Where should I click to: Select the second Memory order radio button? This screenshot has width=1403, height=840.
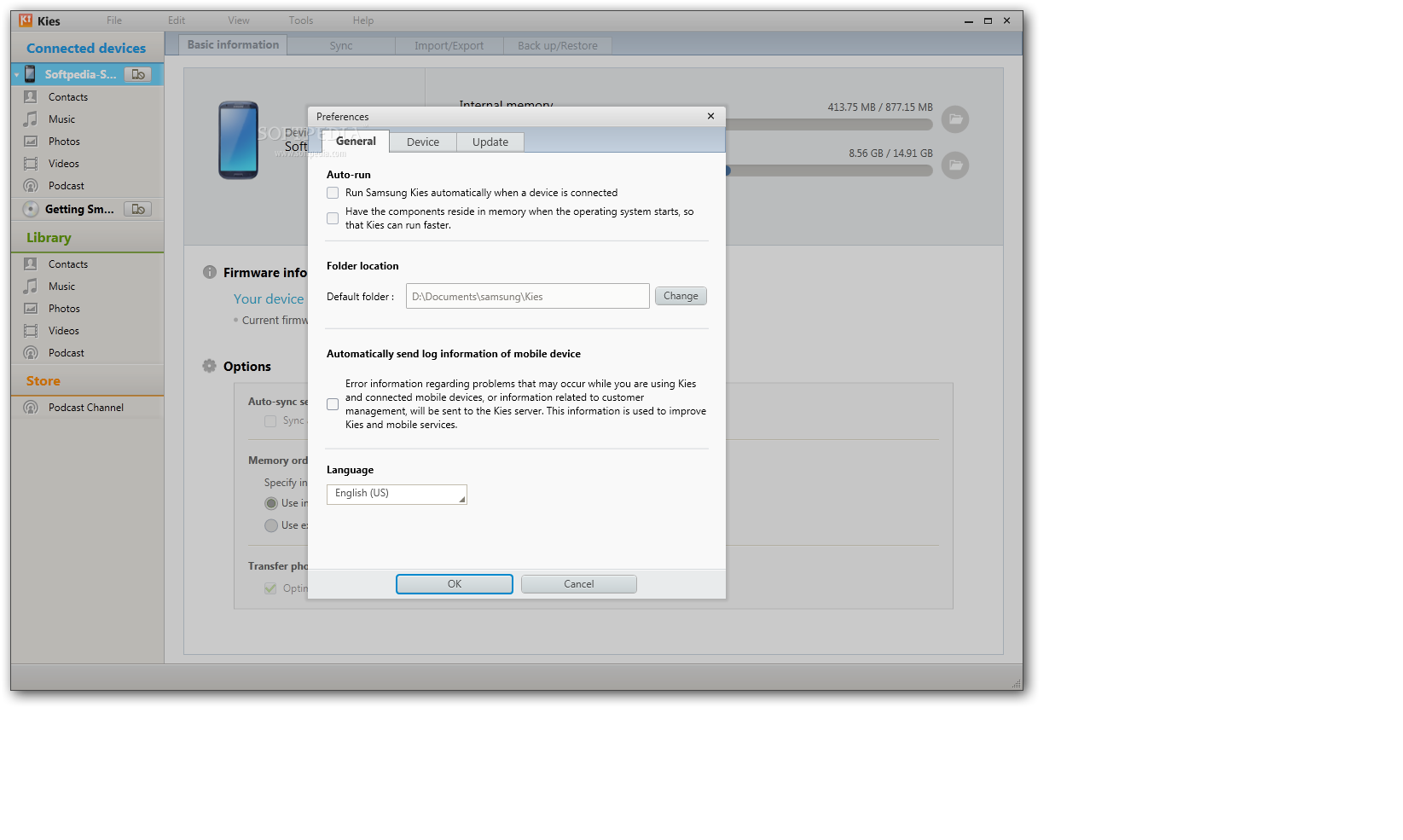pos(271,525)
